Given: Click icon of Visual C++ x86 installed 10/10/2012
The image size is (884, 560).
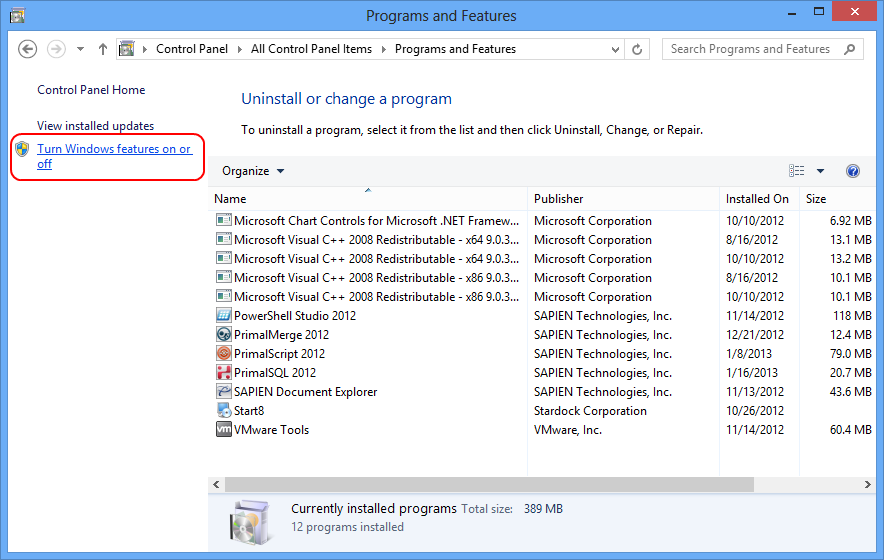Looking at the screenshot, I should pyautogui.click(x=224, y=296).
